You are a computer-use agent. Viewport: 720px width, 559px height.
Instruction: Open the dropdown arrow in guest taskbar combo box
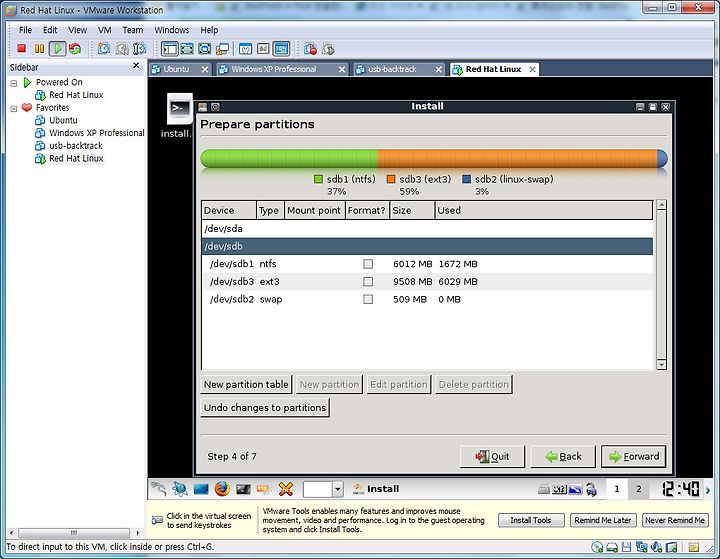(x=338, y=490)
